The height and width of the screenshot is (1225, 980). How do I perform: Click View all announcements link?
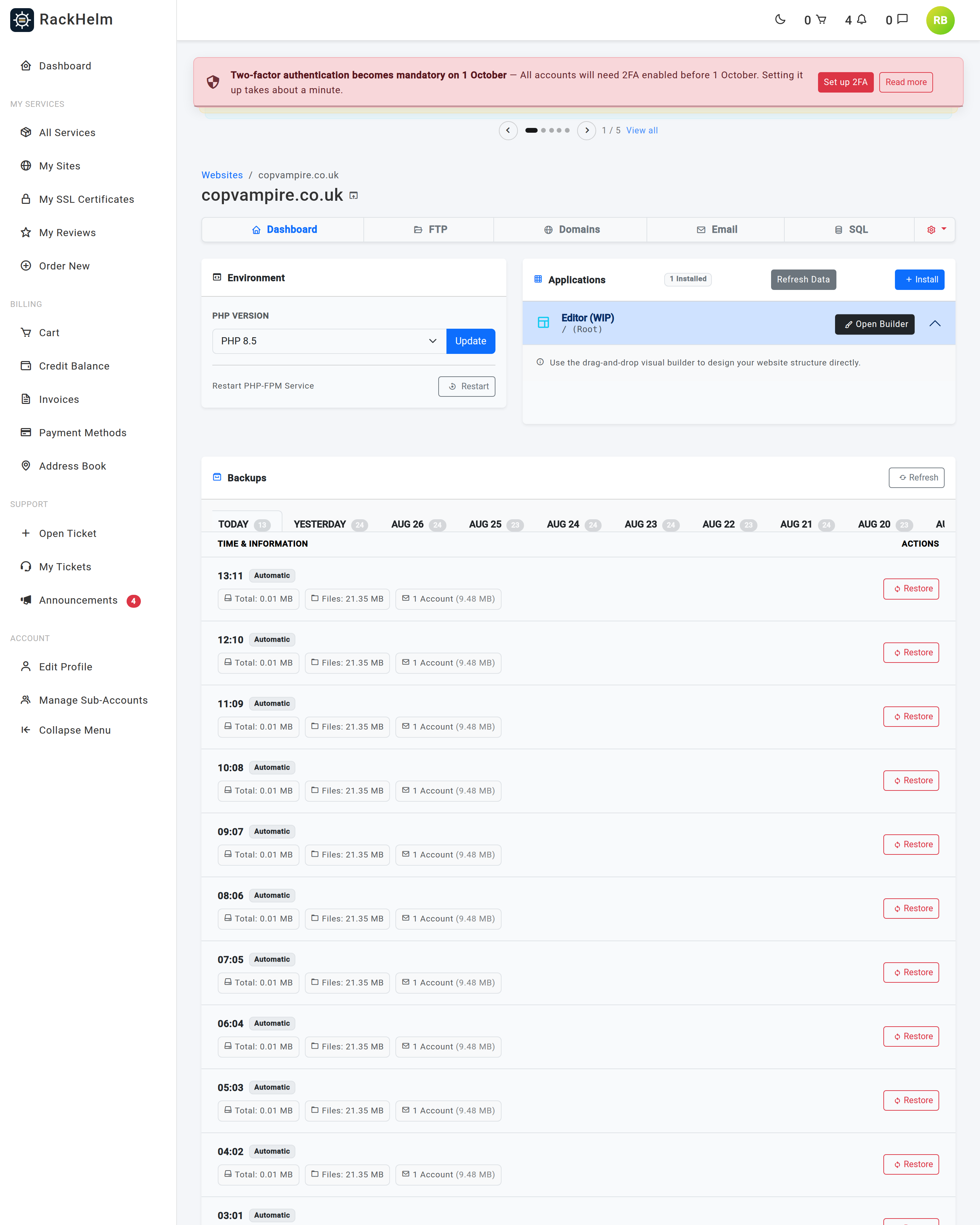pos(641,130)
